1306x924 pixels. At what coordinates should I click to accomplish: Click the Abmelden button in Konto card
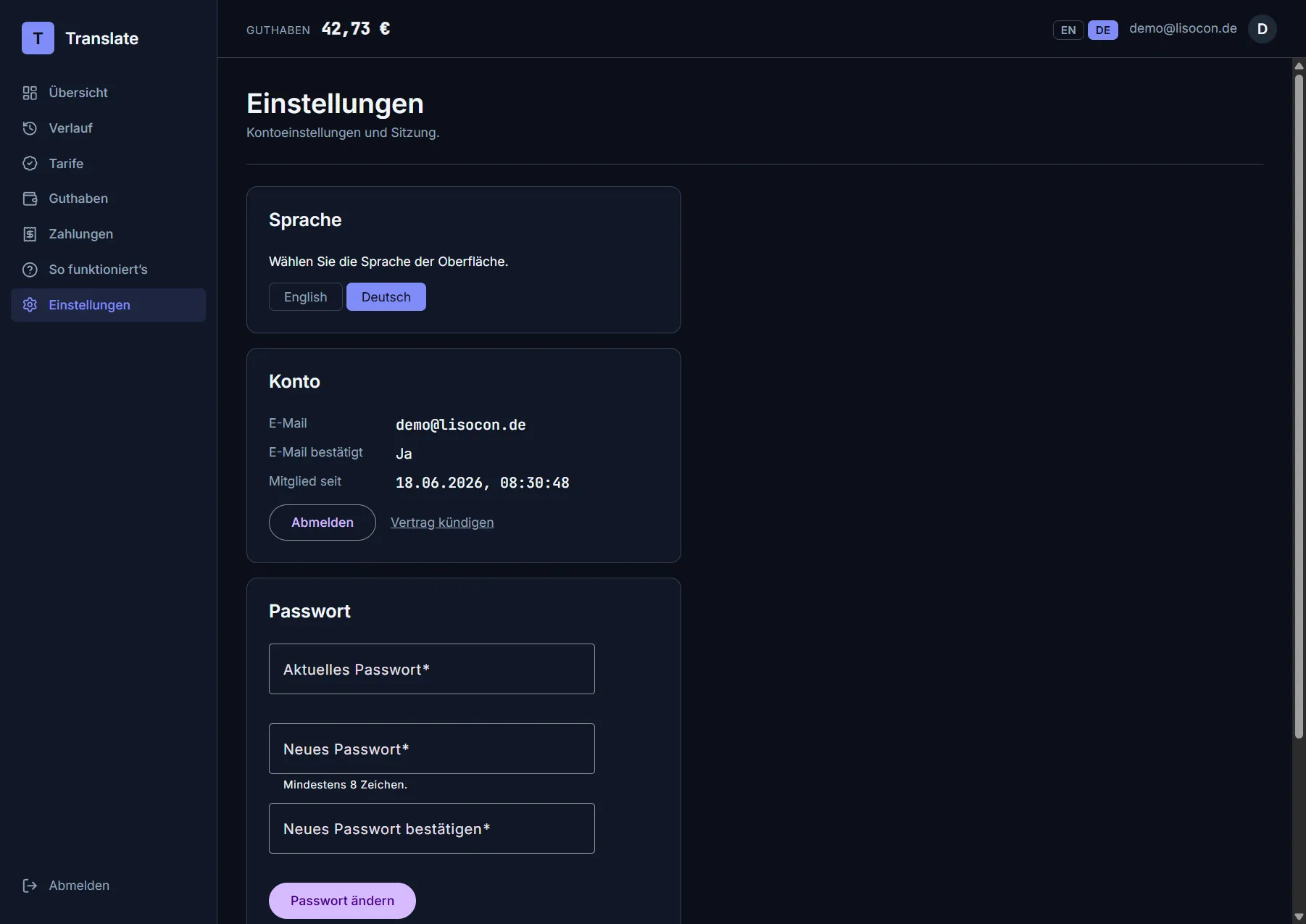click(323, 523)
